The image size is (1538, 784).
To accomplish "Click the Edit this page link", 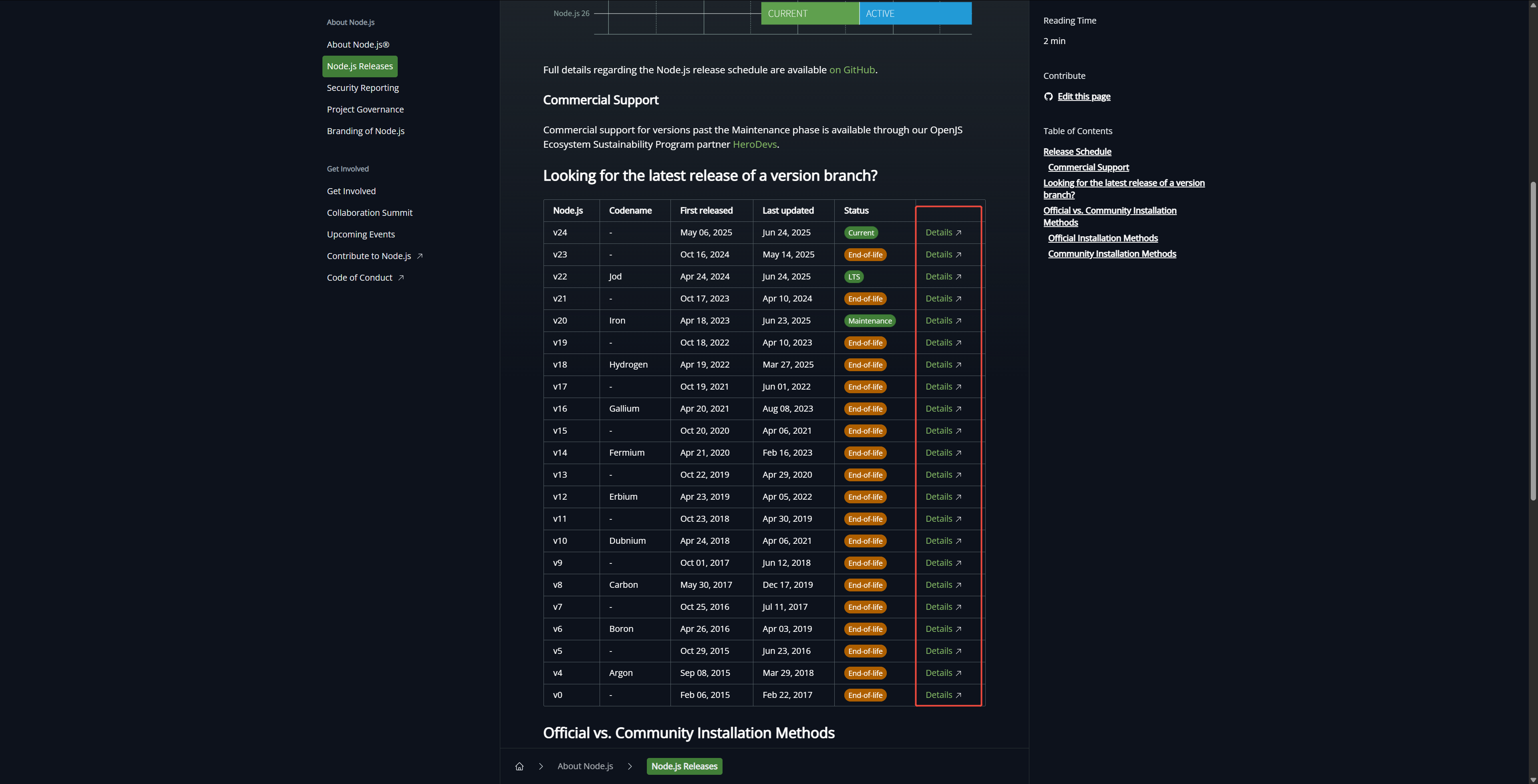I will pyautogui.click(x=1084, y=96).
